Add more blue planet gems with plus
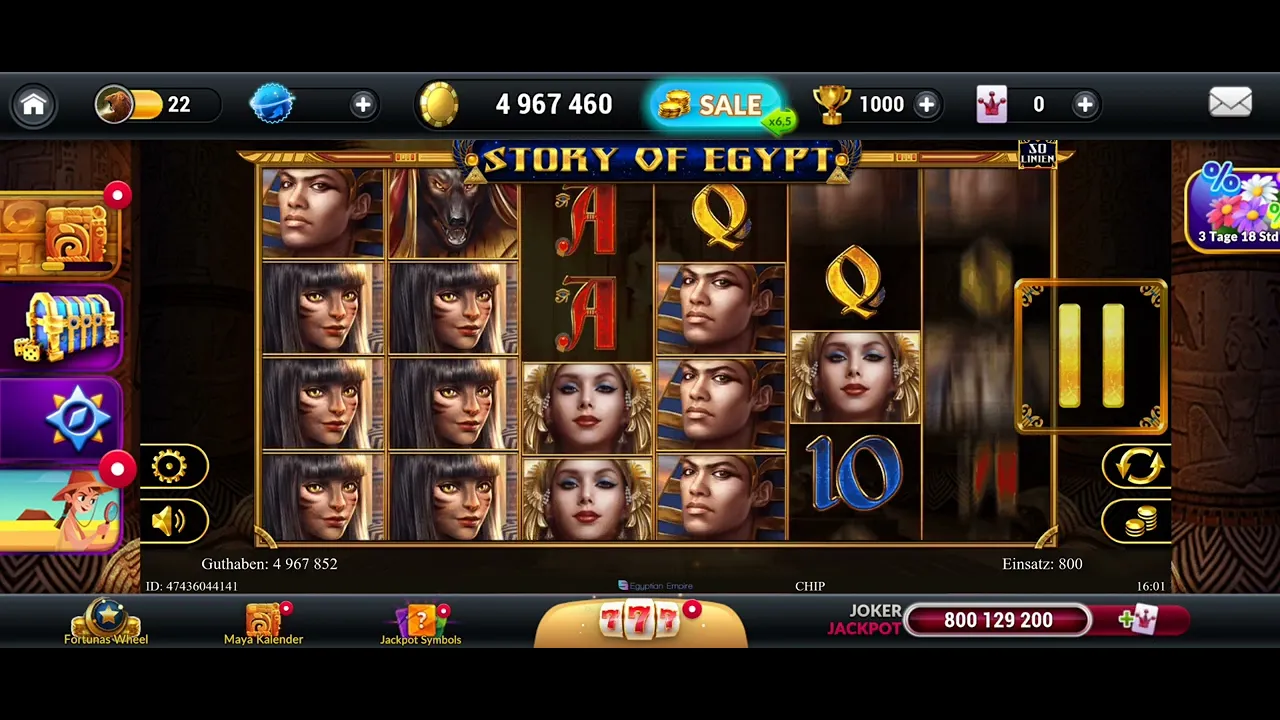 363,104
